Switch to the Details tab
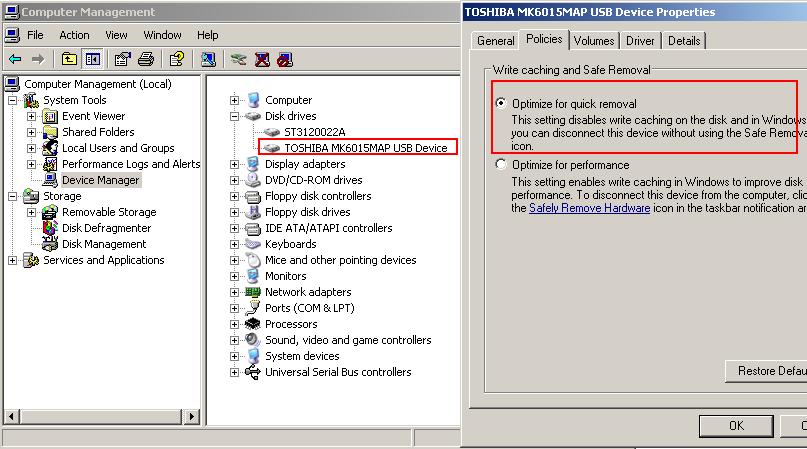 (684, 41)
